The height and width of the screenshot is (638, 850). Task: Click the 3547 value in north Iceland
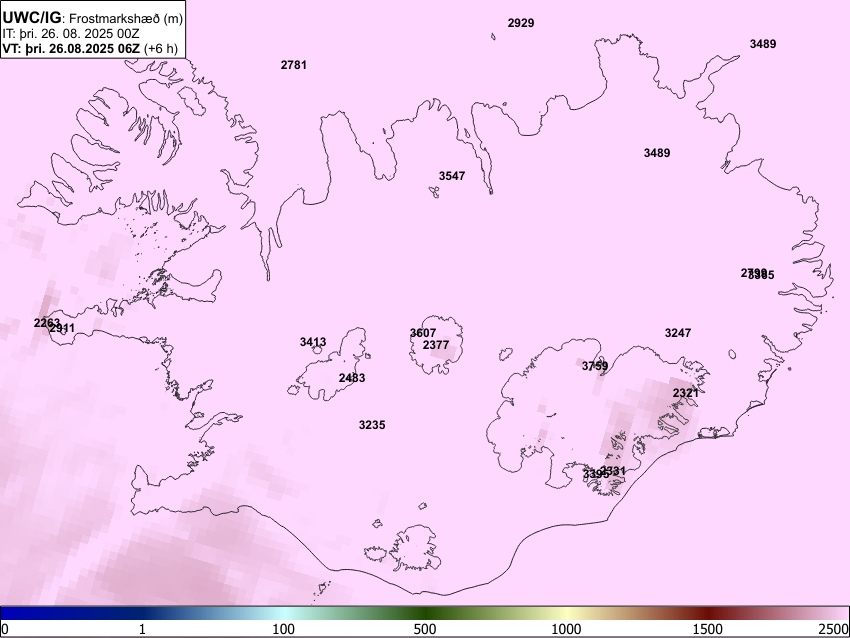452,176
